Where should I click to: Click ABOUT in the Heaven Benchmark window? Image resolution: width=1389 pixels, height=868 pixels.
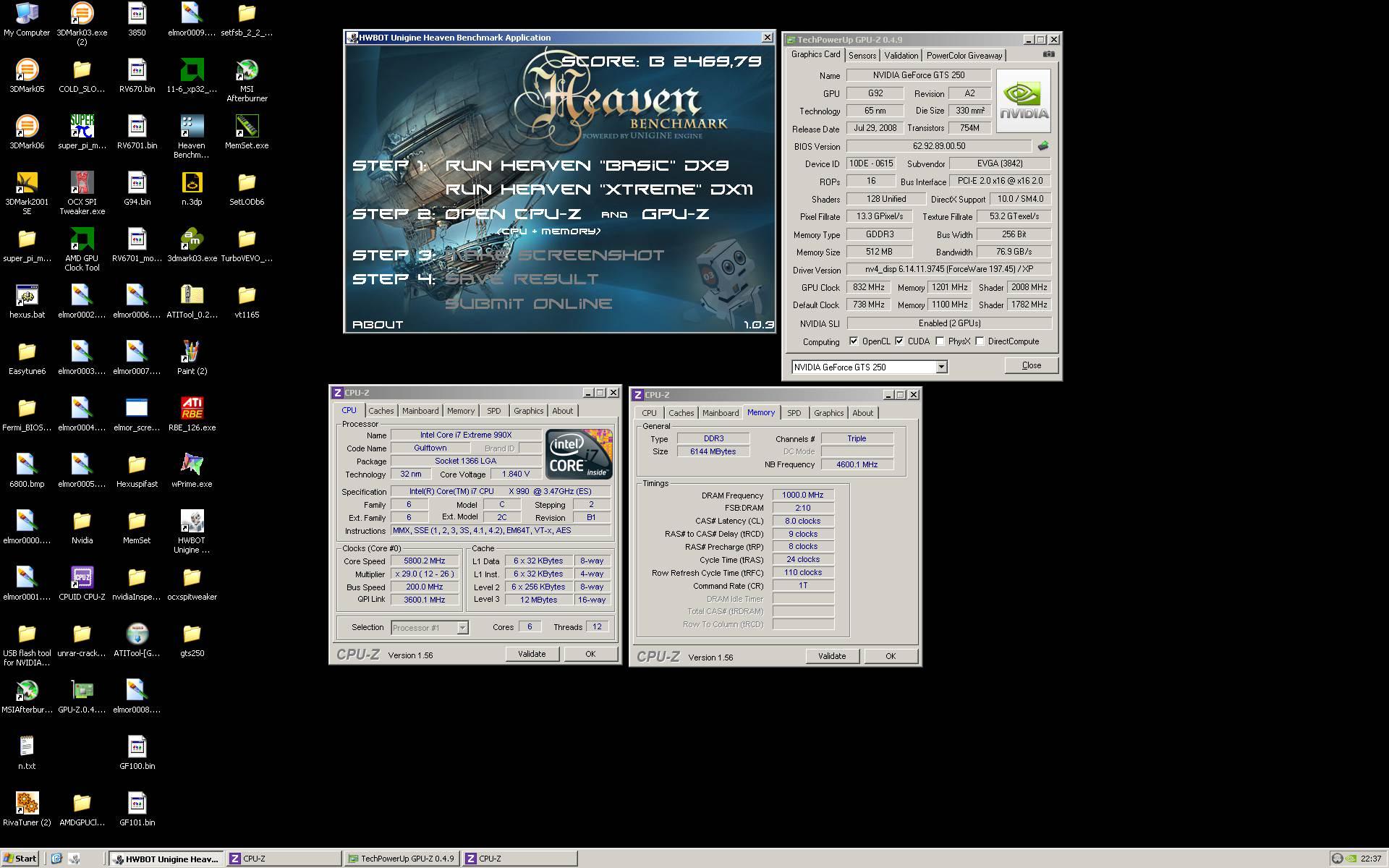tap(378, 325)
